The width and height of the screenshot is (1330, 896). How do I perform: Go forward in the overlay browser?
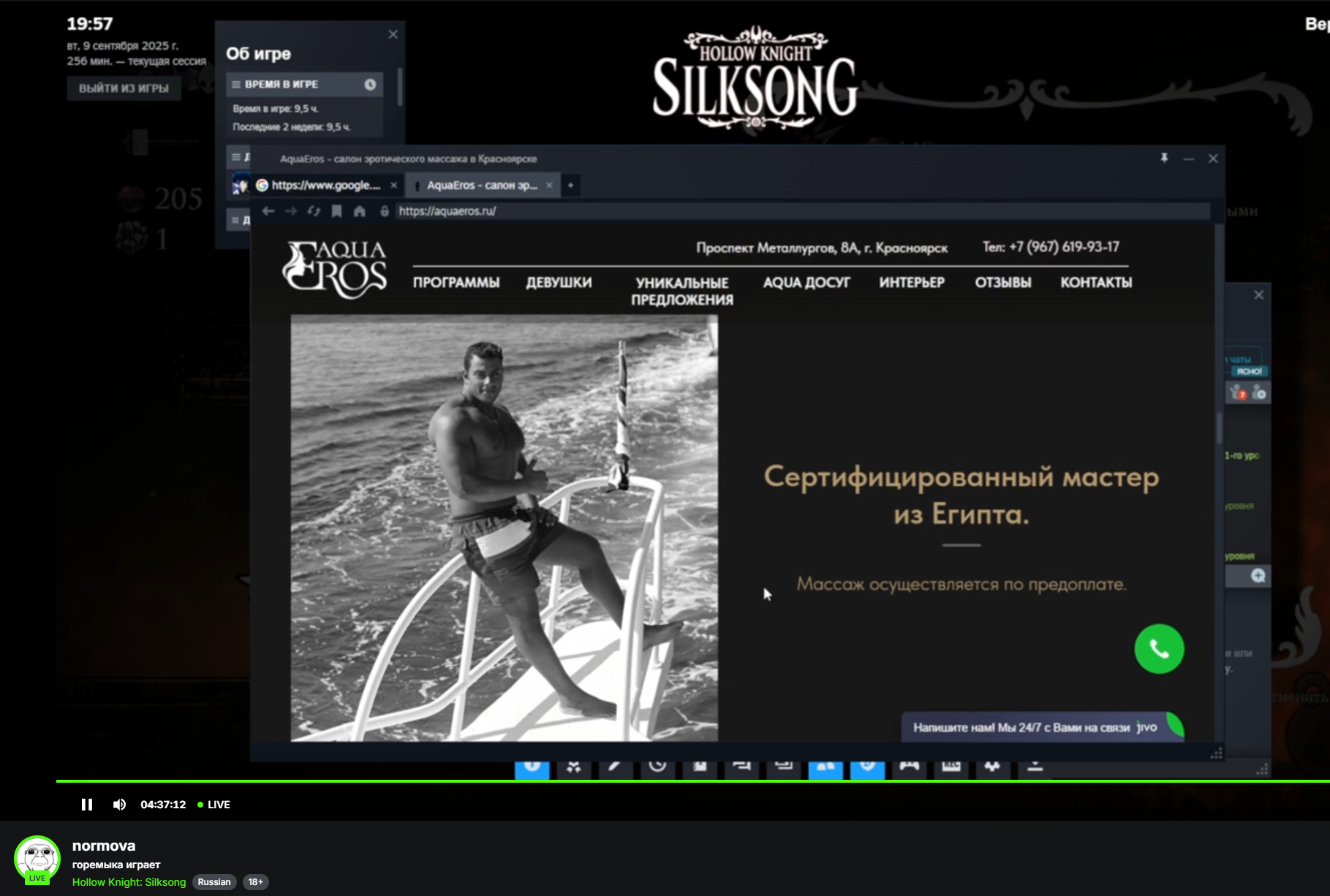(291, 211)
